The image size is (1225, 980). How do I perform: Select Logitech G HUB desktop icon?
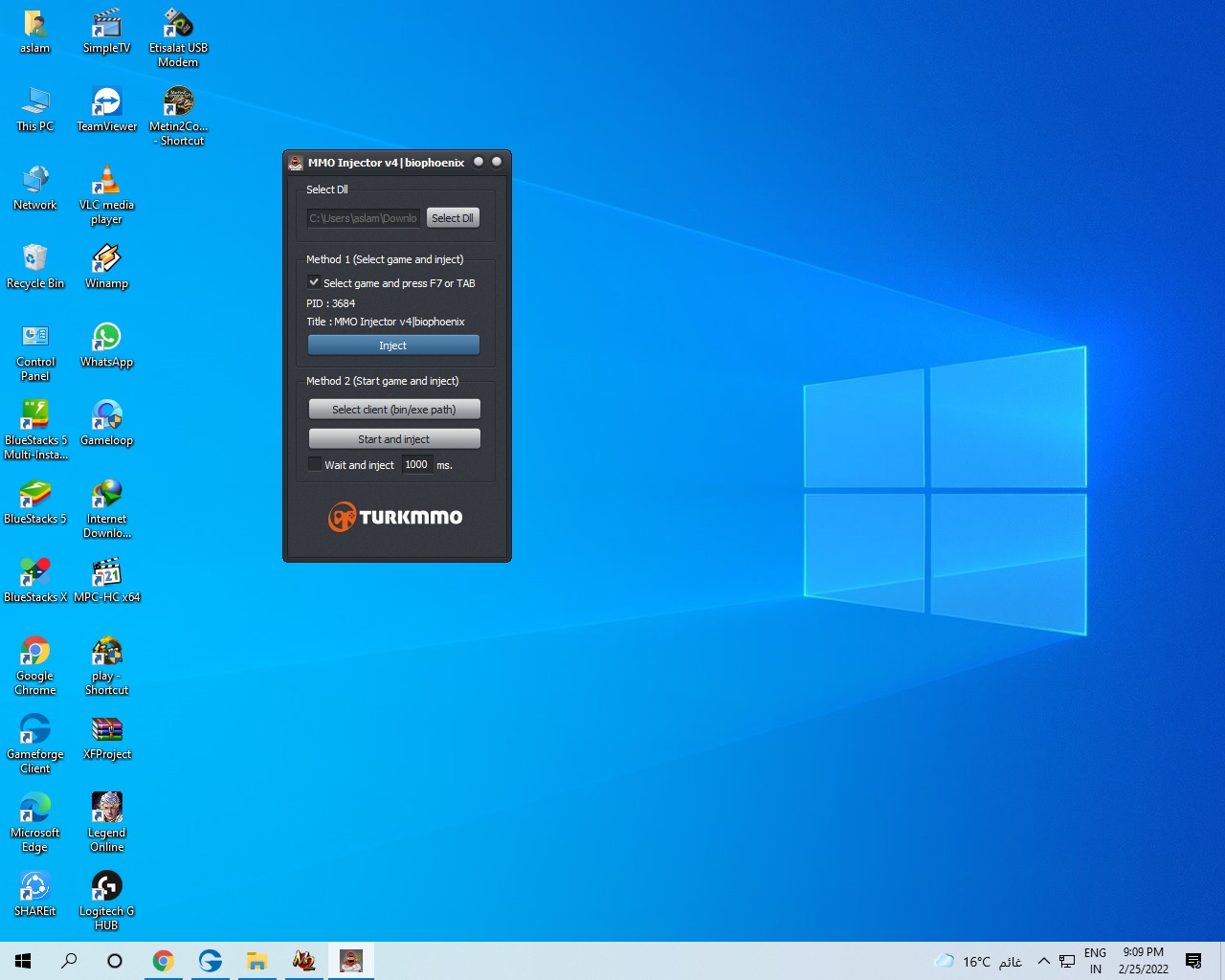pyautogui.click(x=106, y=902)
